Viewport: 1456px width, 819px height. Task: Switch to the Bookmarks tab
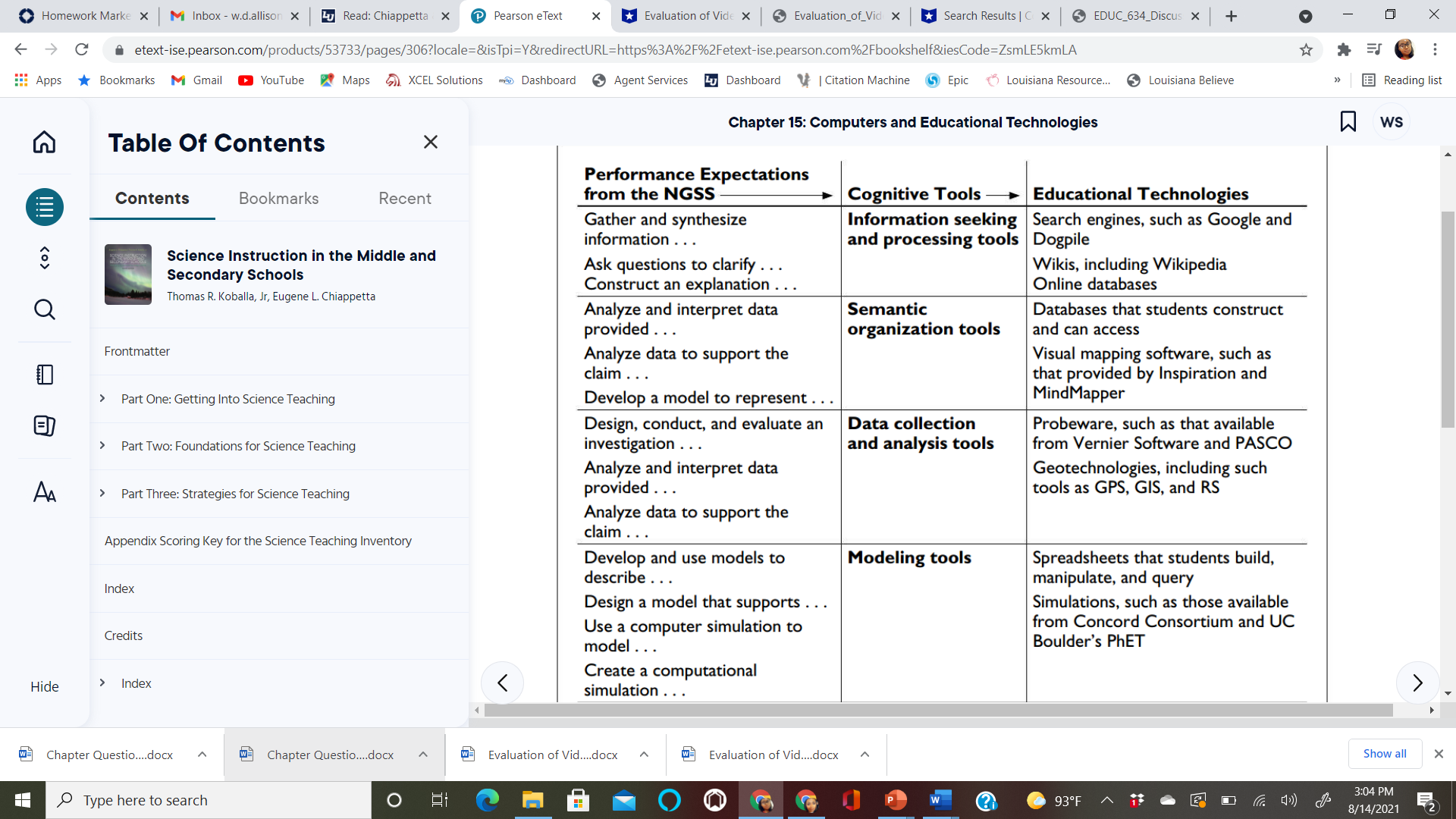279,199
